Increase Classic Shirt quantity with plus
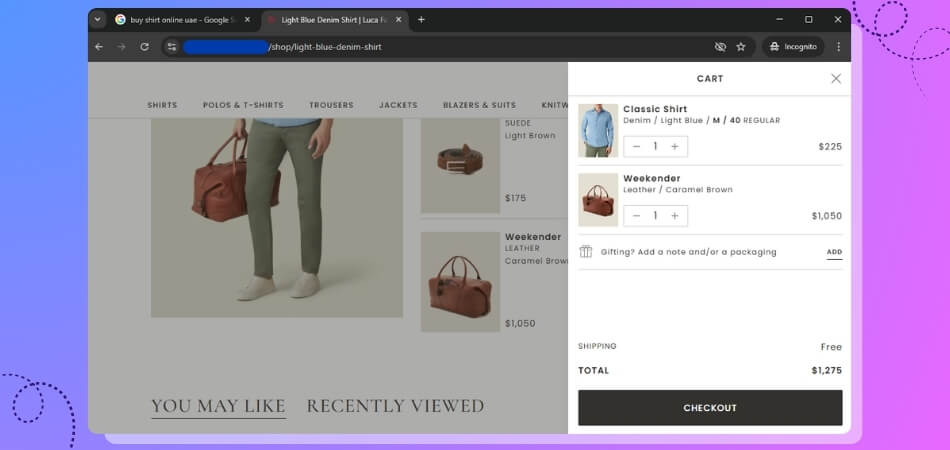 tap(674, 147)
